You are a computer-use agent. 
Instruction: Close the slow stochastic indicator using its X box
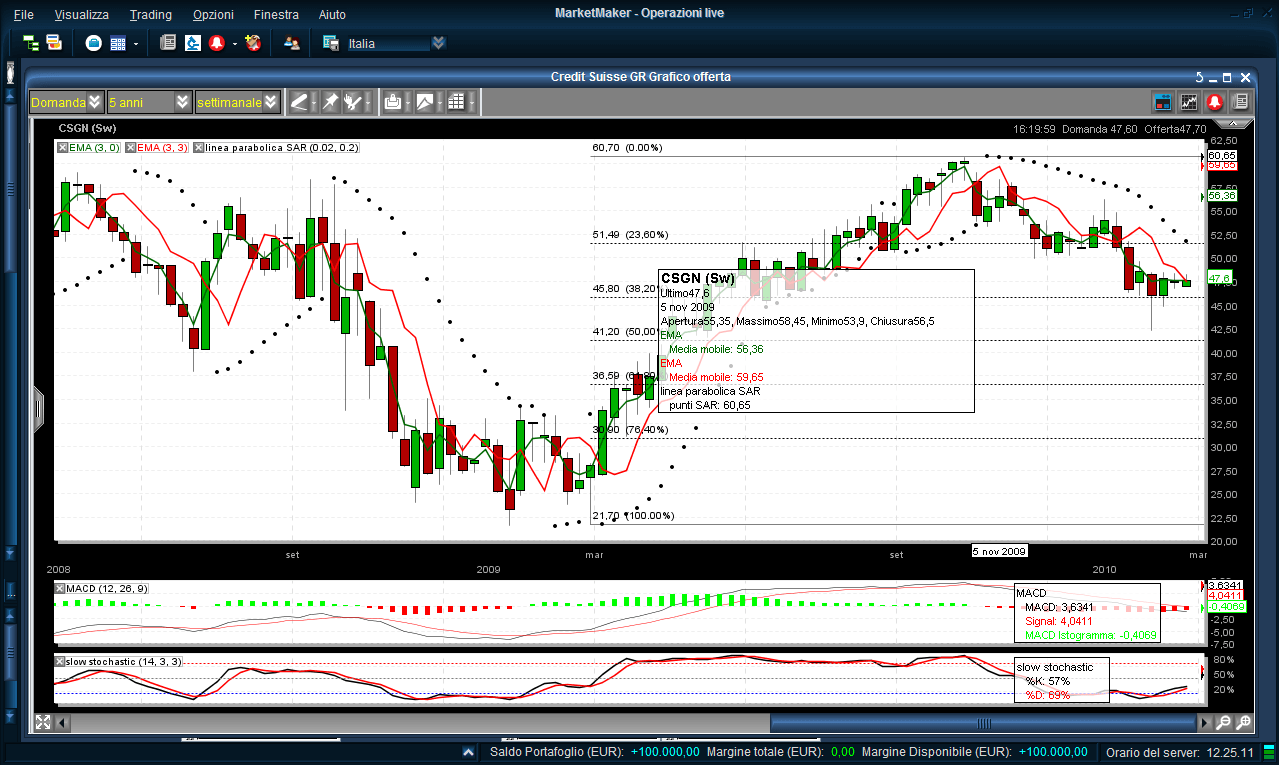pyautogui.click(x=61, y=662)
